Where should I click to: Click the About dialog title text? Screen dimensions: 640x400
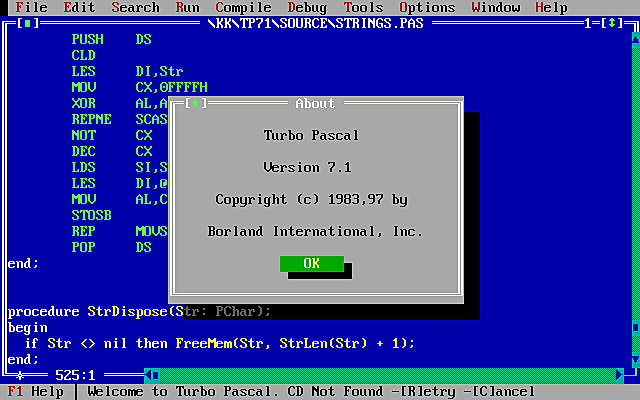coord(315,103)
